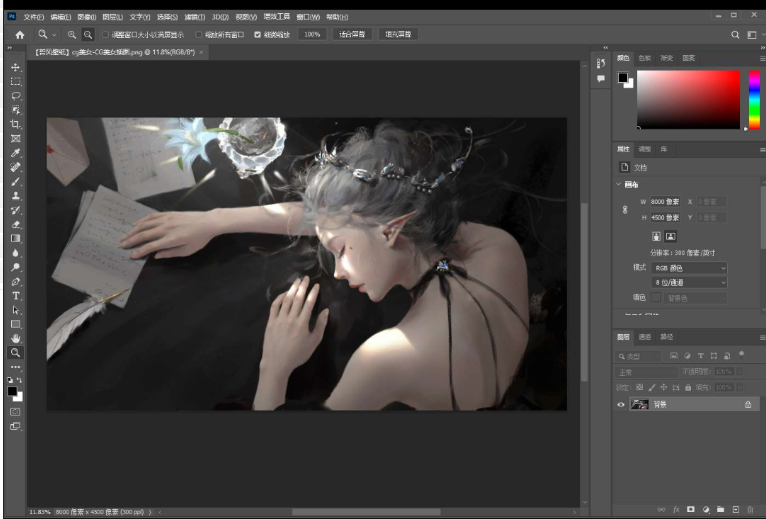Open the 8 位/通道 bit depth dropdown
This screenshot has width=766, height=519.
[x=689, y=283]
